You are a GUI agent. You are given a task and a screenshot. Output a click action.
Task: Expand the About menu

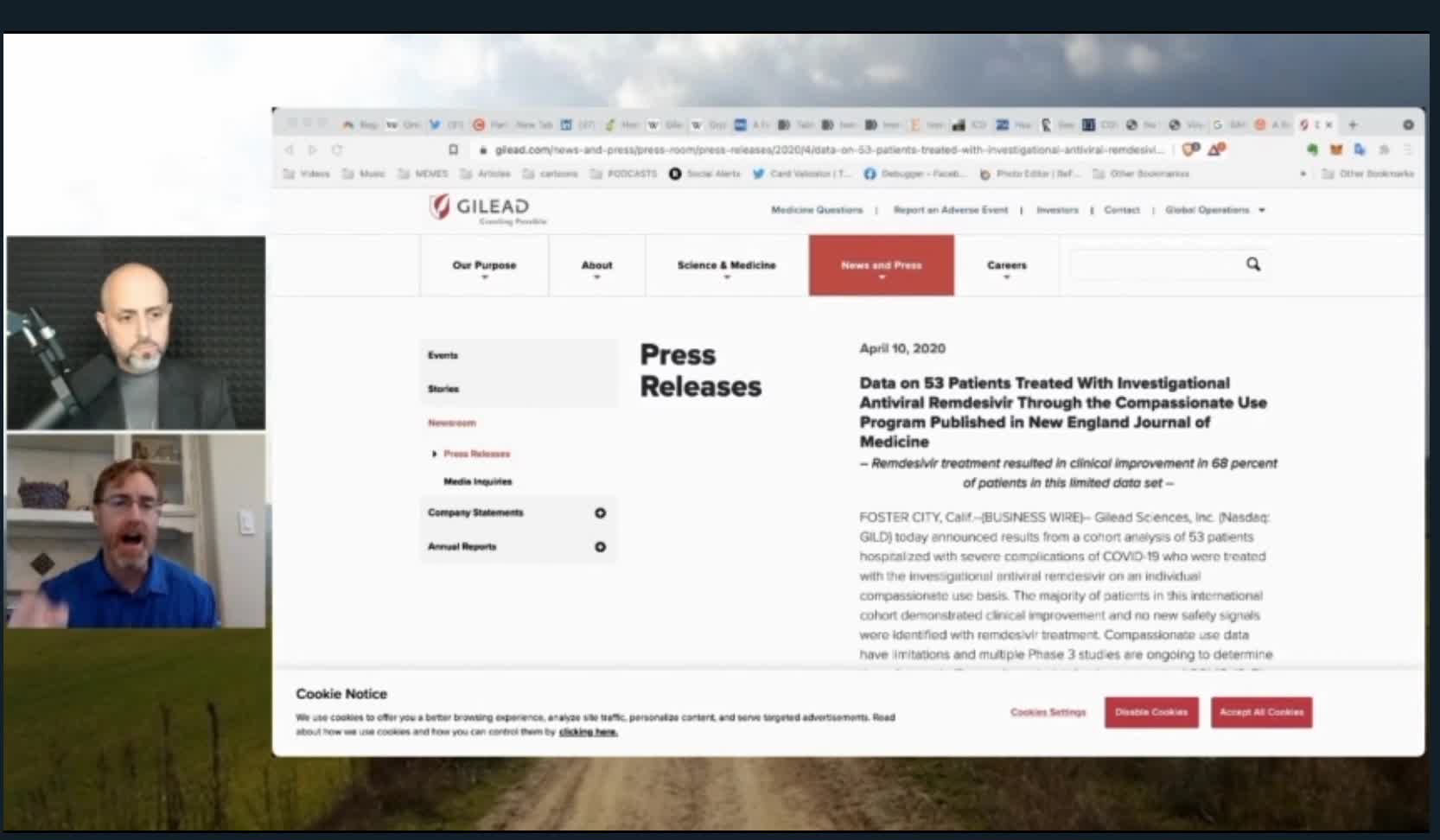[596, 266]
